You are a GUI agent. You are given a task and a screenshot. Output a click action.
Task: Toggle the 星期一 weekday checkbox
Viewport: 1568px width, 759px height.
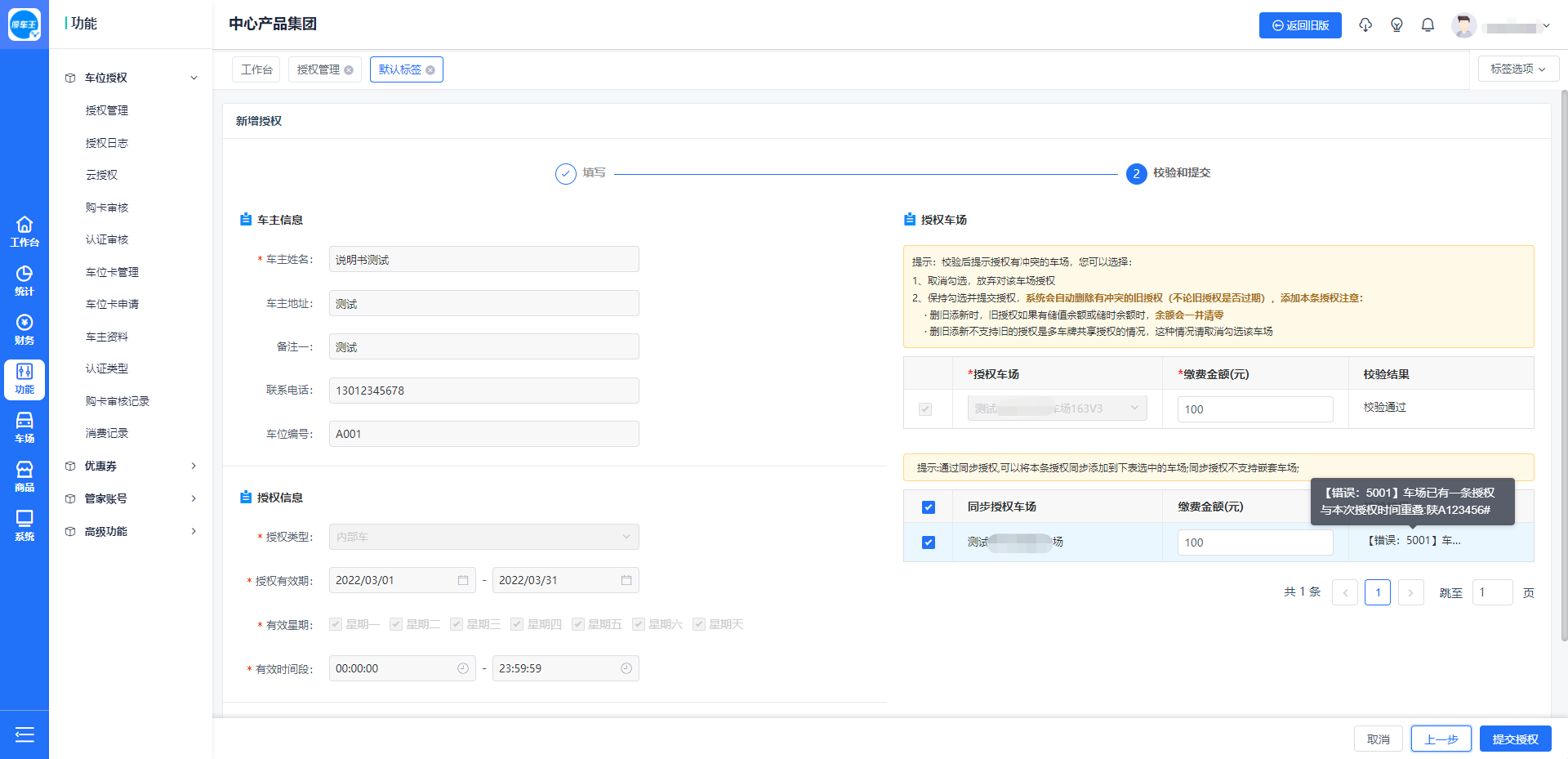336,624
